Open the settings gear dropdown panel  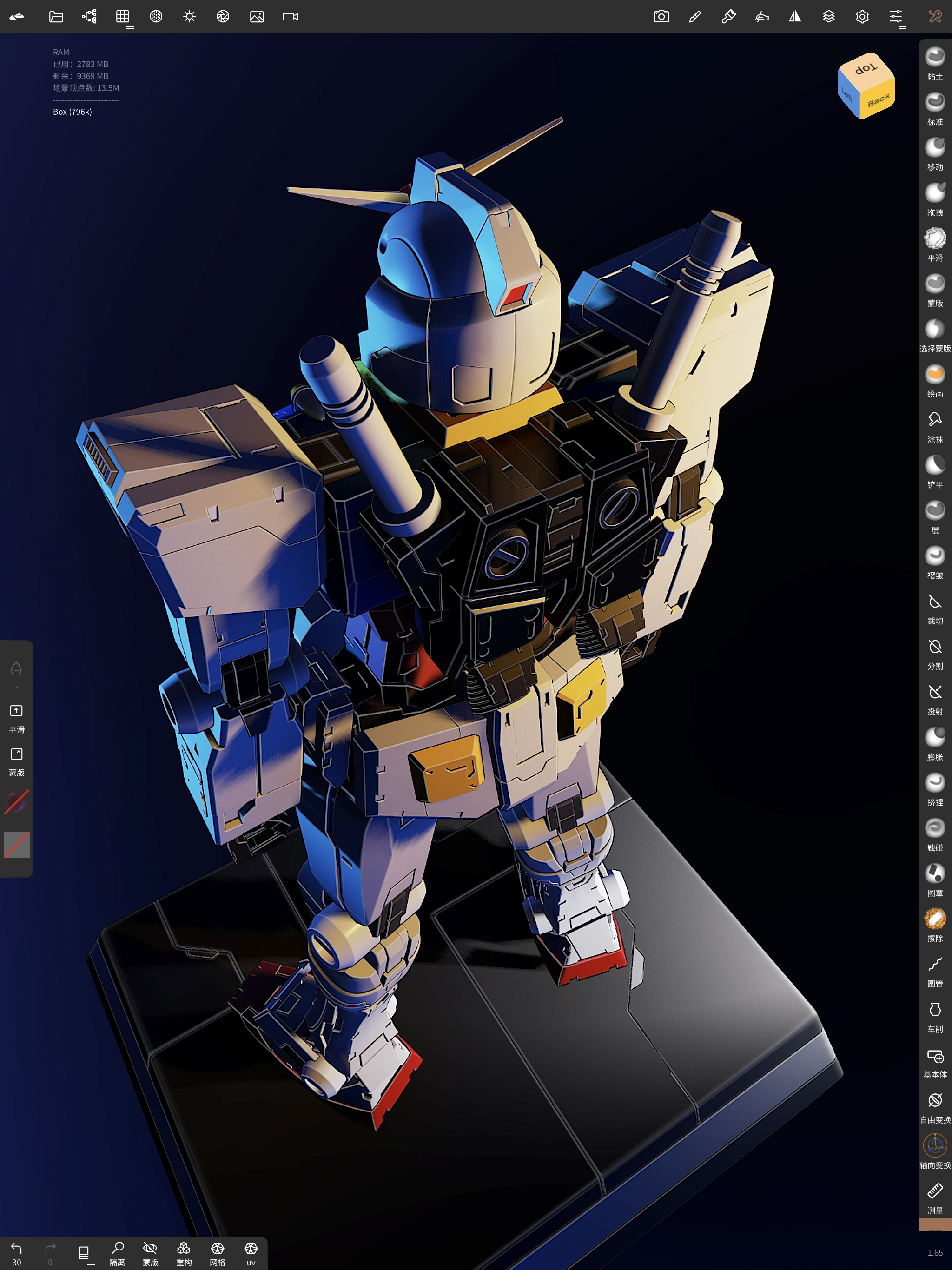tap(862, 17)
